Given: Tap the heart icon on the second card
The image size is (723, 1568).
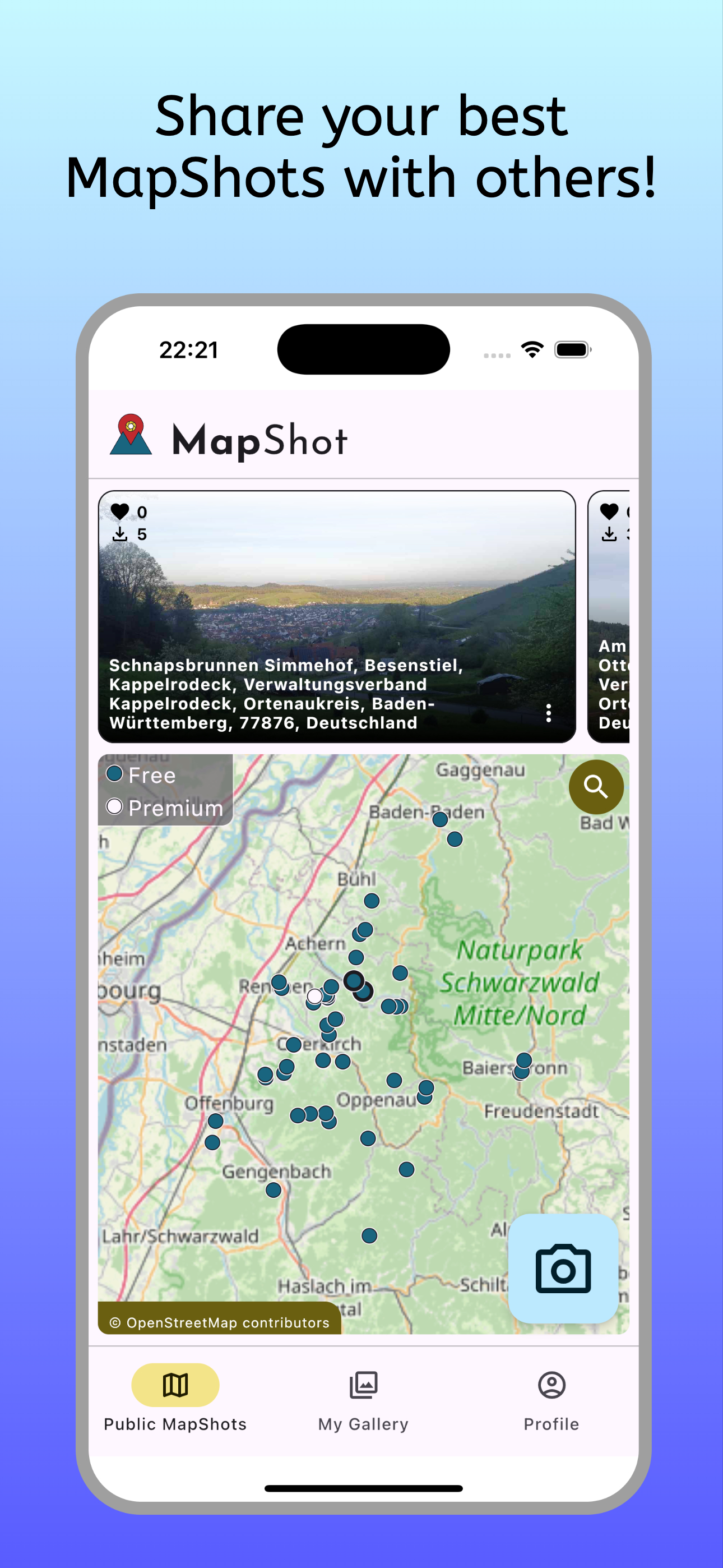Looking at the screenshot, I should (609, 511).
